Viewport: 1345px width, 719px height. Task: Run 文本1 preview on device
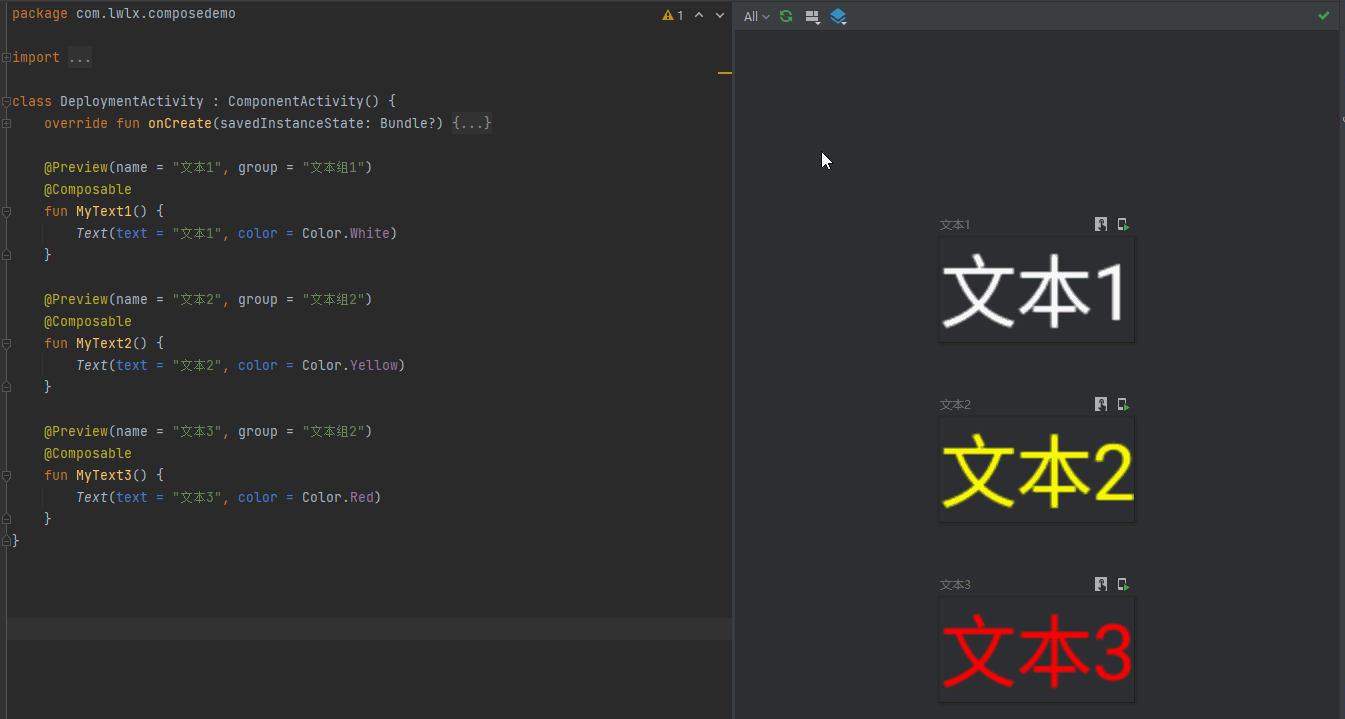1122,224
